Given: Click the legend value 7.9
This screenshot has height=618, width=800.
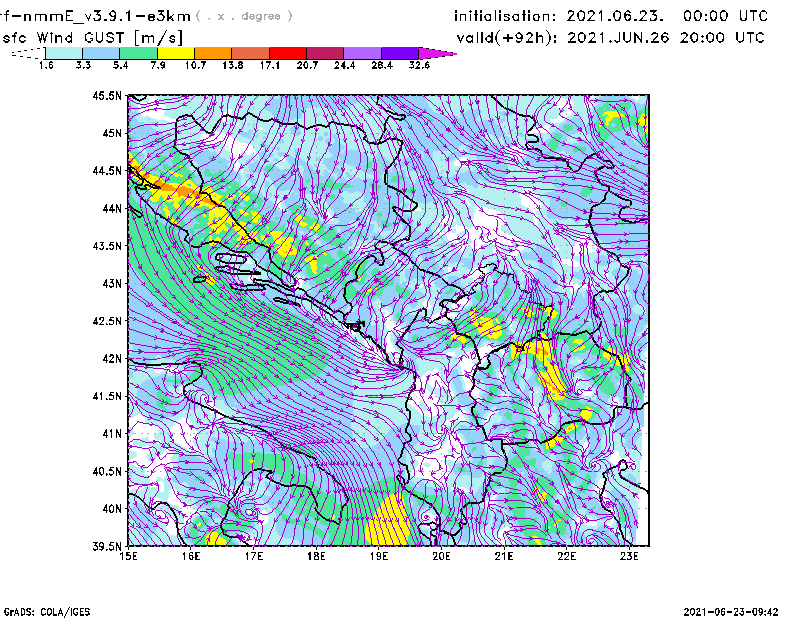Looking at the screenshot, I should (158, 65).
